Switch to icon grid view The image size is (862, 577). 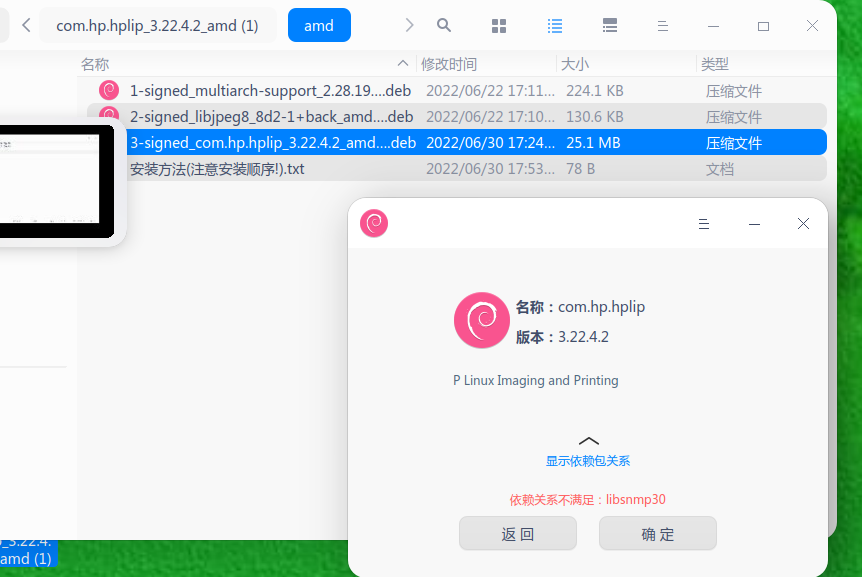point(499,26)
